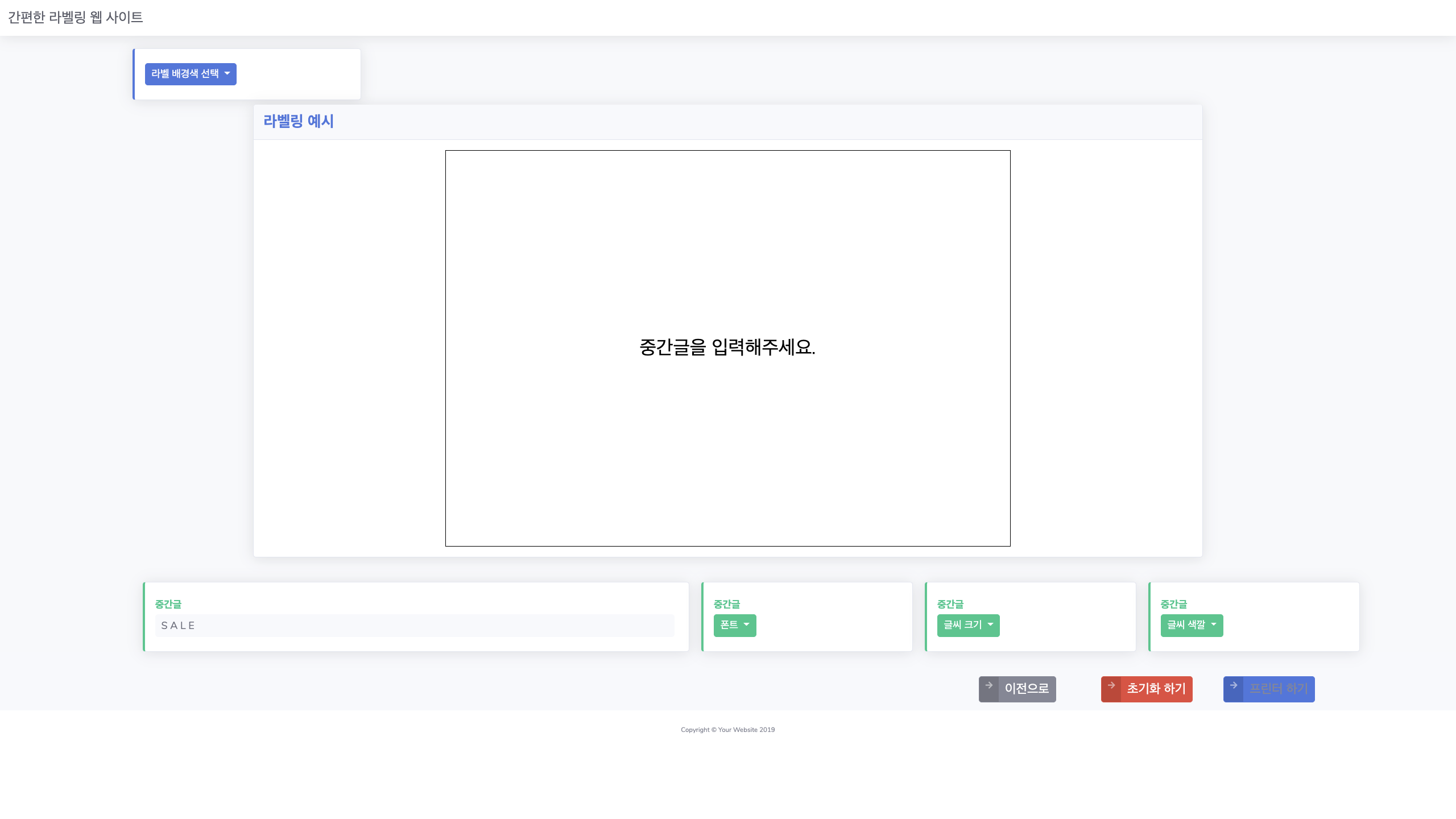Click the arrow icon on 이전으로 button

(989, 685)
